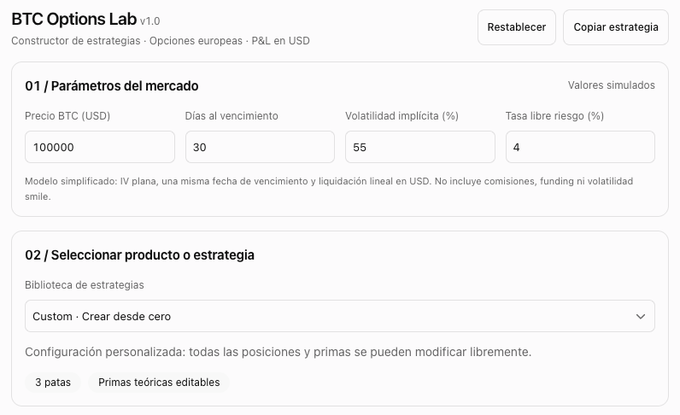The image size is (680, 415).
Task: Click the "Primas teóricas editables" chip
Action: click(159, 382)
